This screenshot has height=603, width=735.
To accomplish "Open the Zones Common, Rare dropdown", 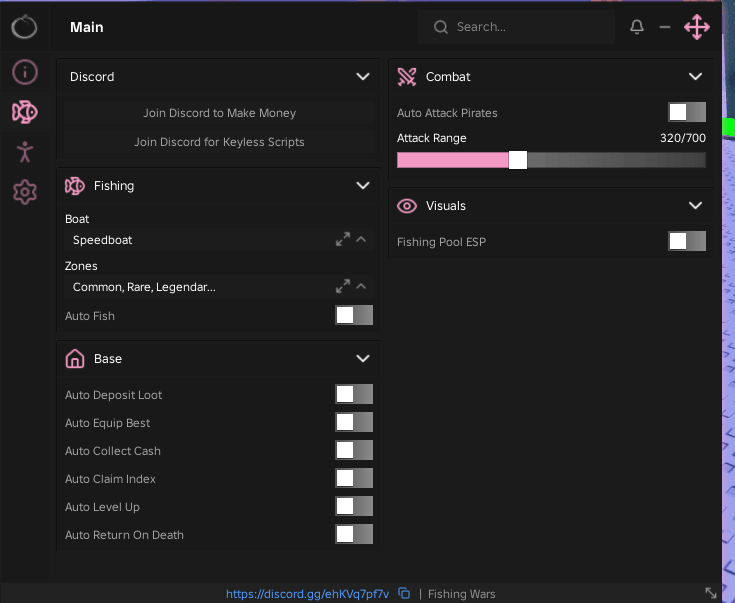I will click(219, 286).
